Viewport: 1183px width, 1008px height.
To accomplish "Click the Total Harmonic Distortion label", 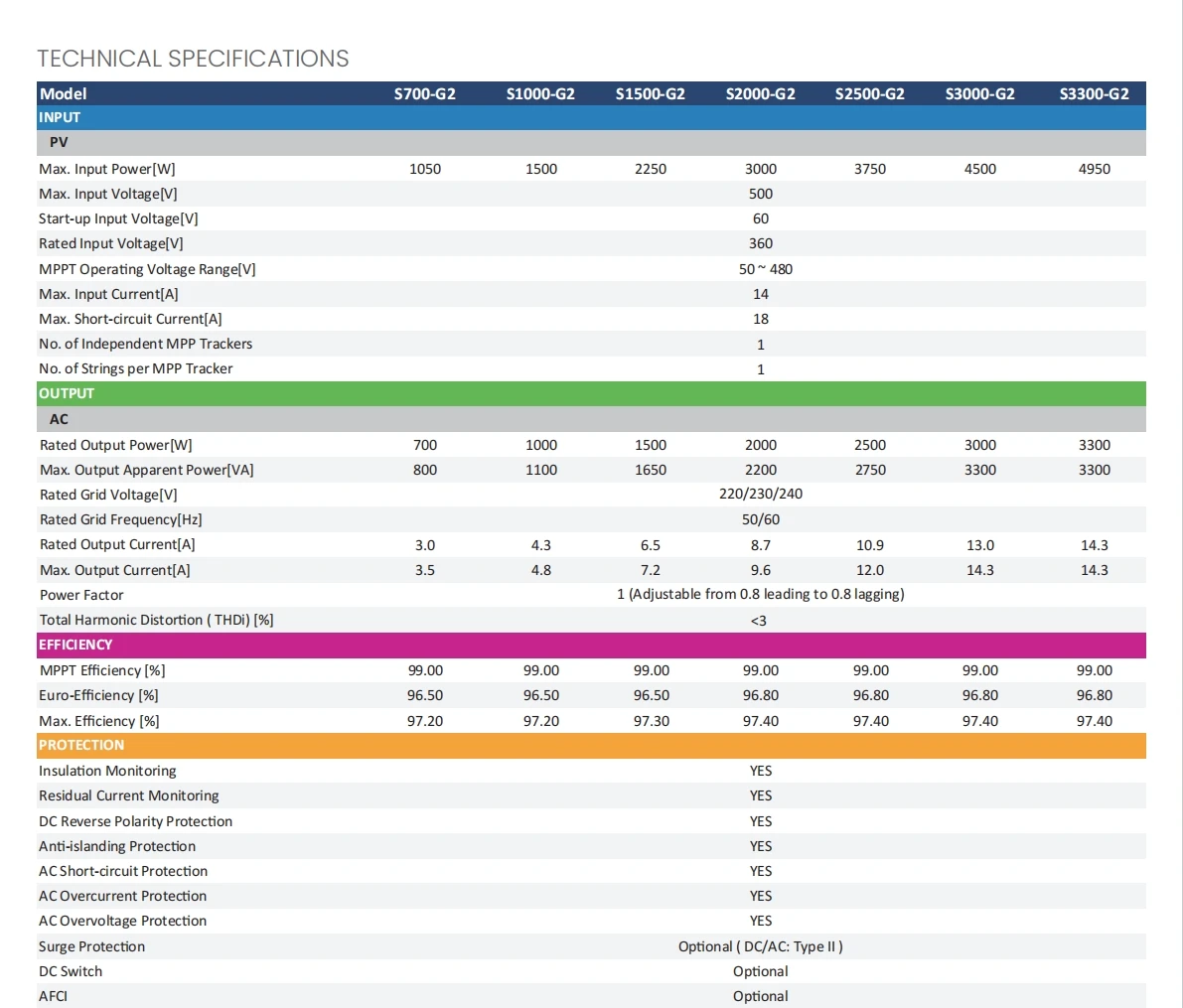I will pyautogui.click(x=156, y=620).
